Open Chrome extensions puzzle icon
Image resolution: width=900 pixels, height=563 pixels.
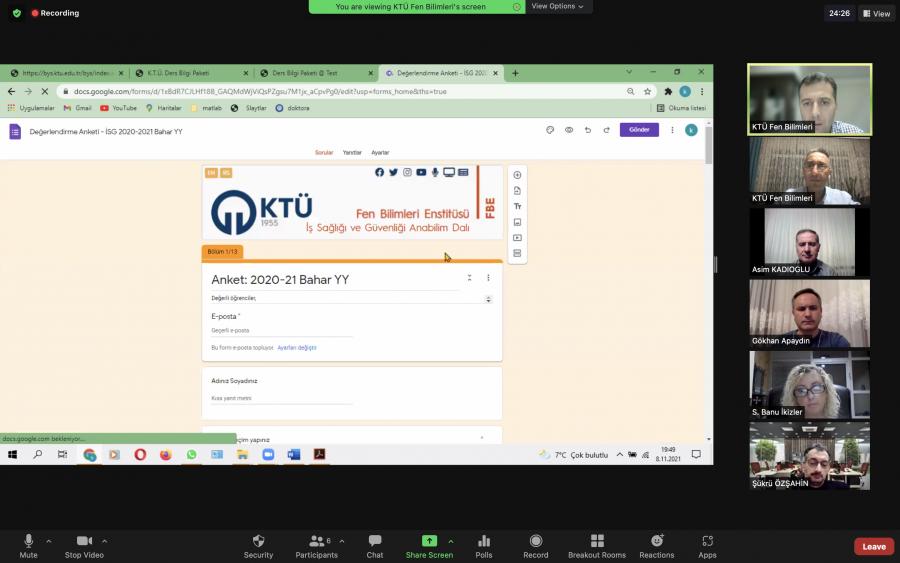click(668, 91)
